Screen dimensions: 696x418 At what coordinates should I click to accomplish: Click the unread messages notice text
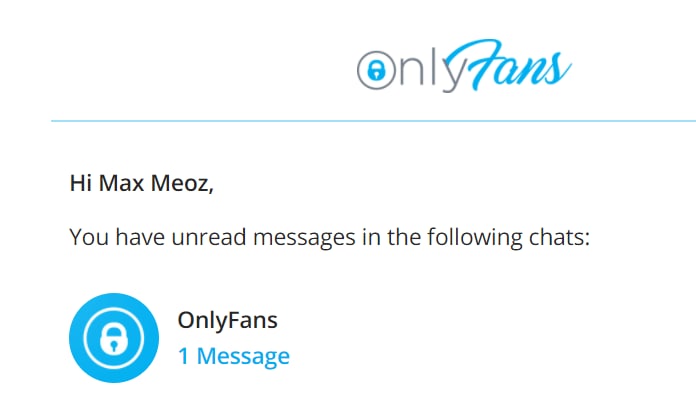point(329,237)
